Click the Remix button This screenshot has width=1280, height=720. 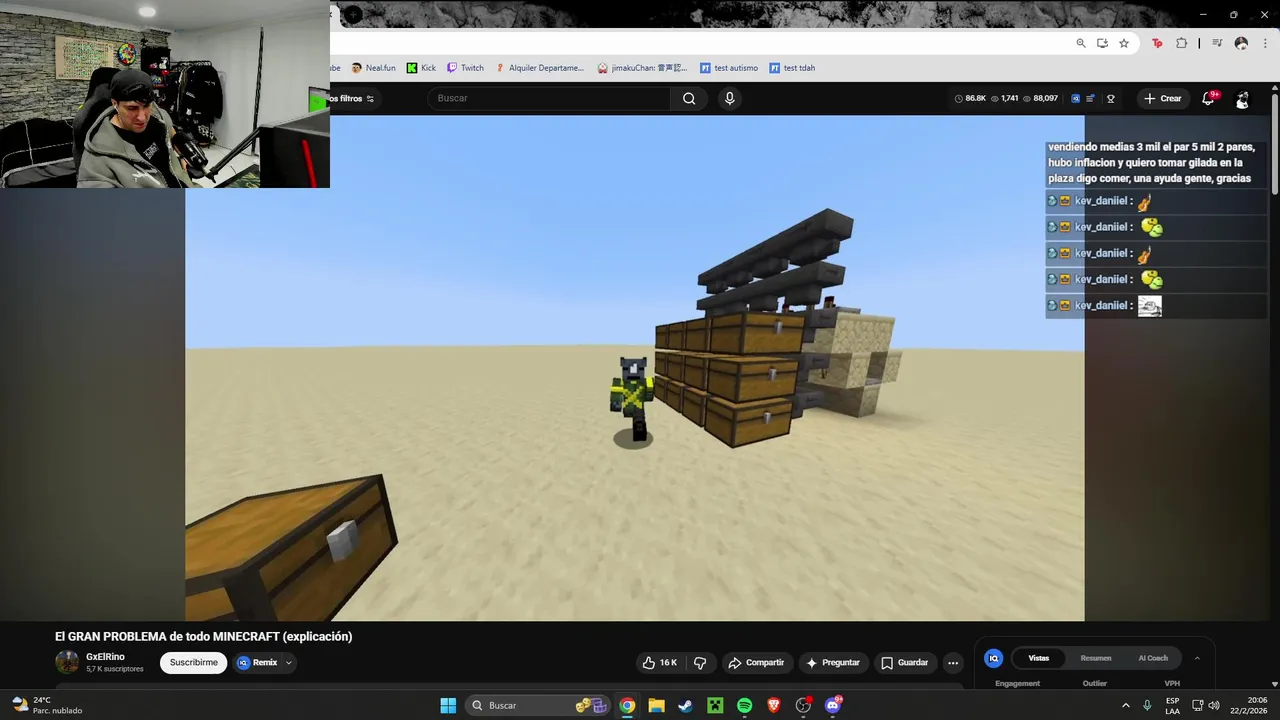click(x=257, y=662)
